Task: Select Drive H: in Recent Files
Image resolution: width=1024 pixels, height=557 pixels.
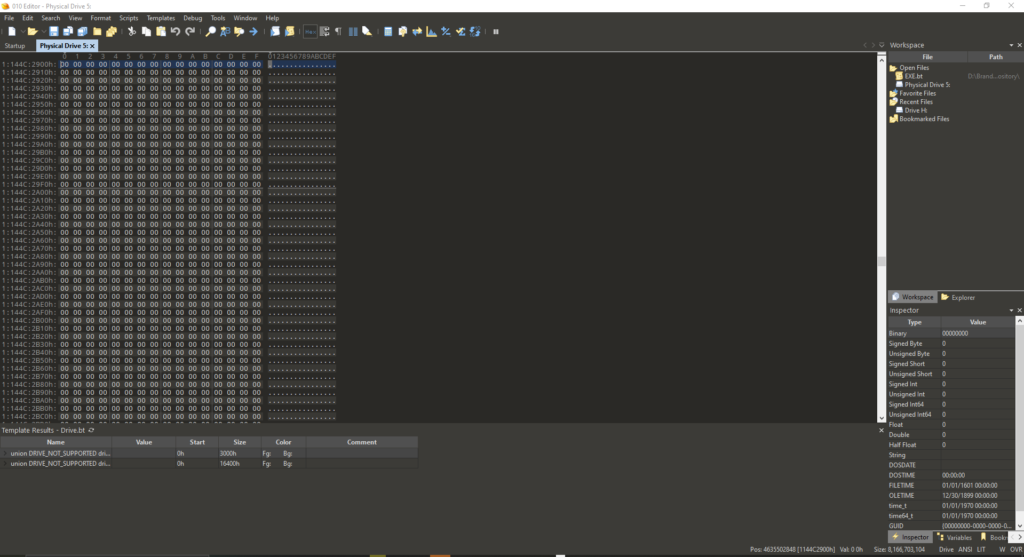Action: (x=915, y=110)
